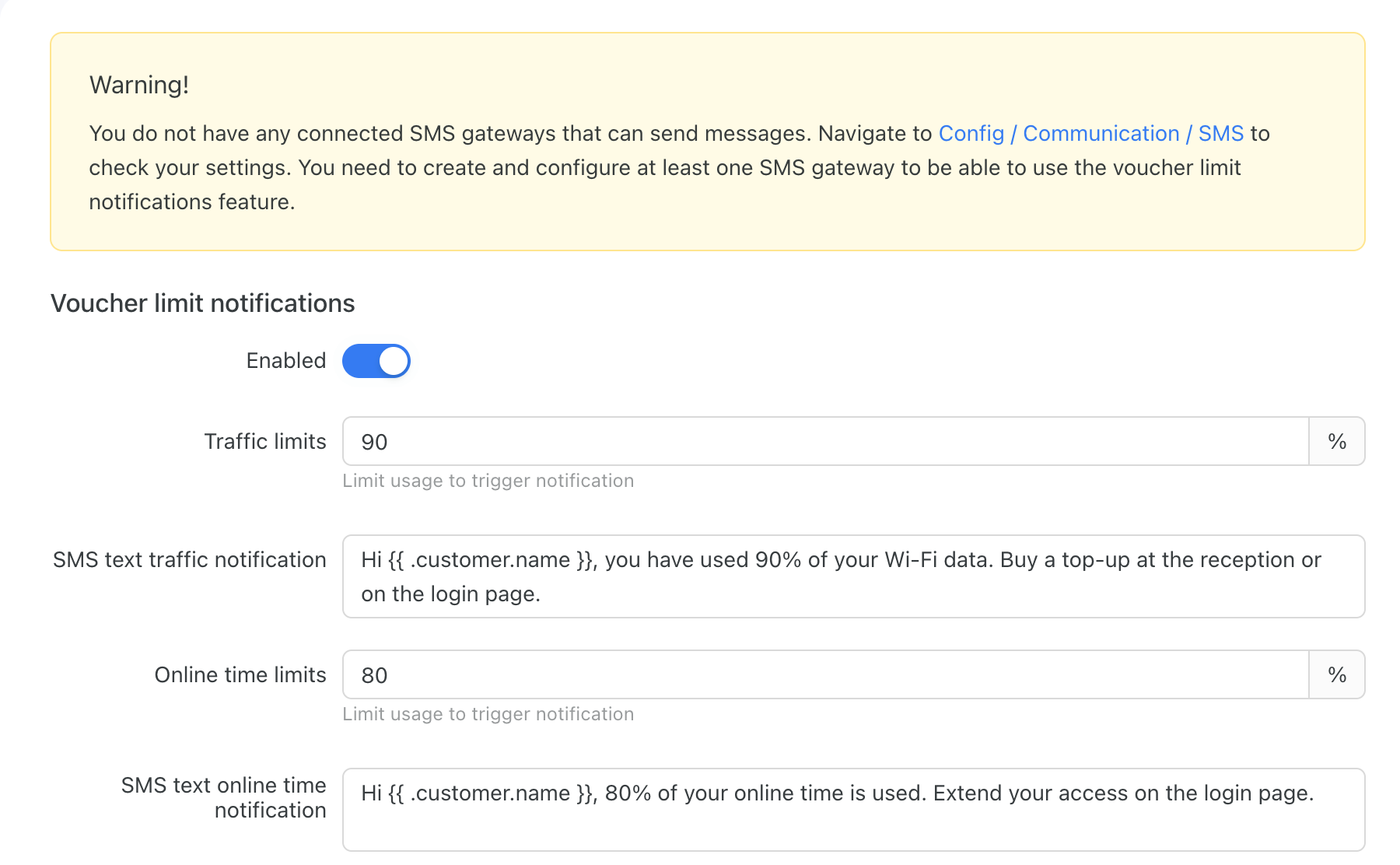Toggle the Enabled switch off
The width and height of the screenshot is (1400, 865).
376,361
